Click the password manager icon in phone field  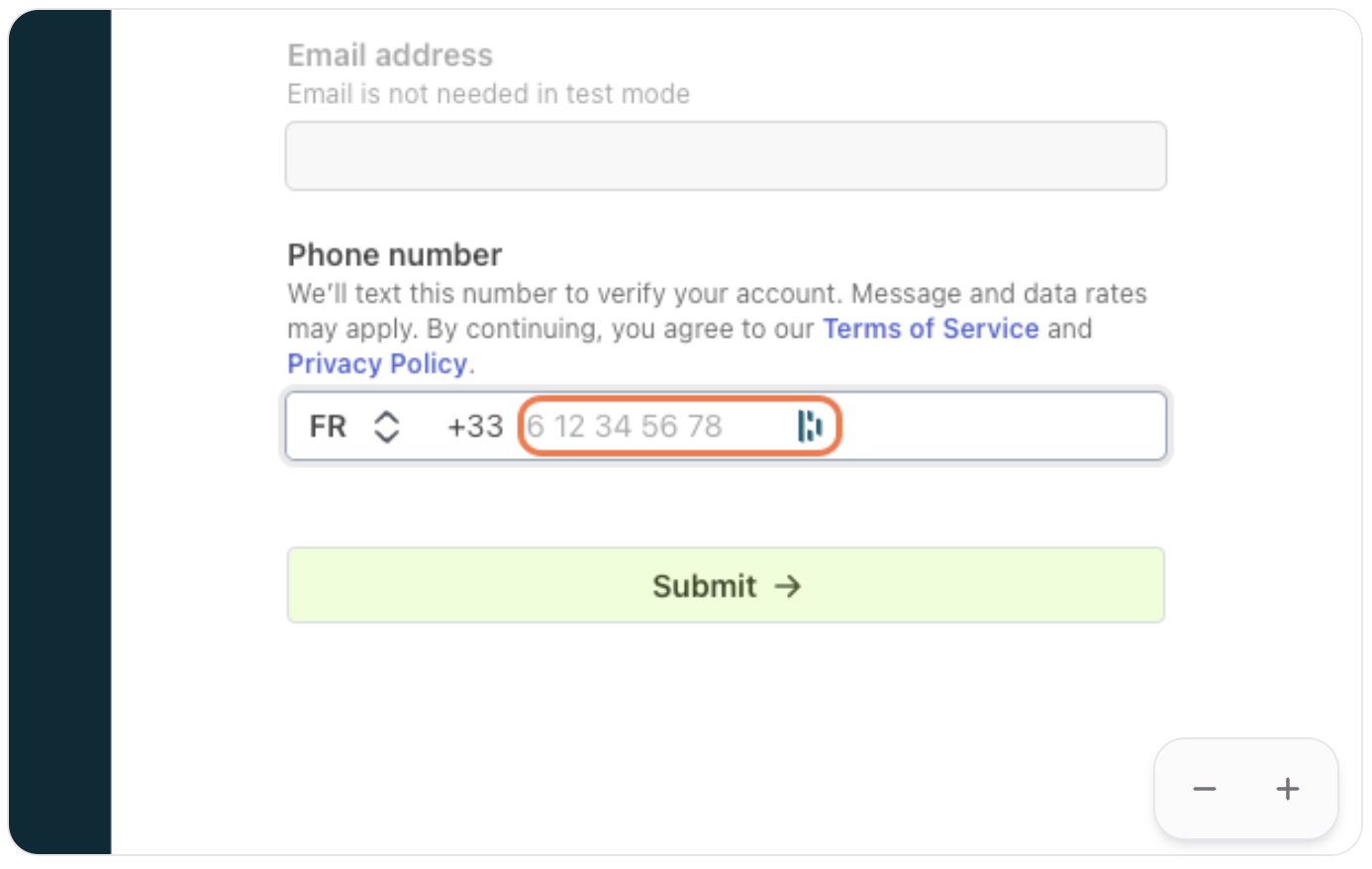pyautogui.click(x=810, y=427)
